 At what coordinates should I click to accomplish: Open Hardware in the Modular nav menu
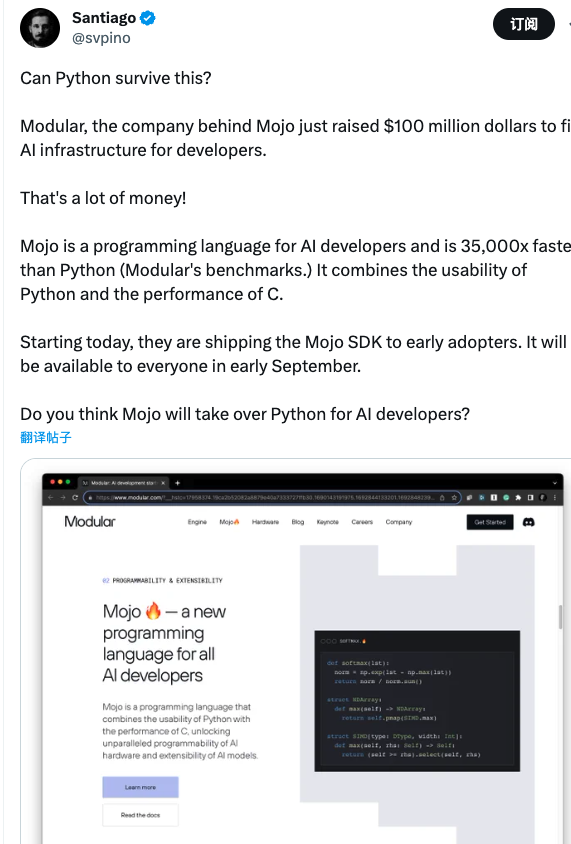pyautogui.click(x=265, y=522)
